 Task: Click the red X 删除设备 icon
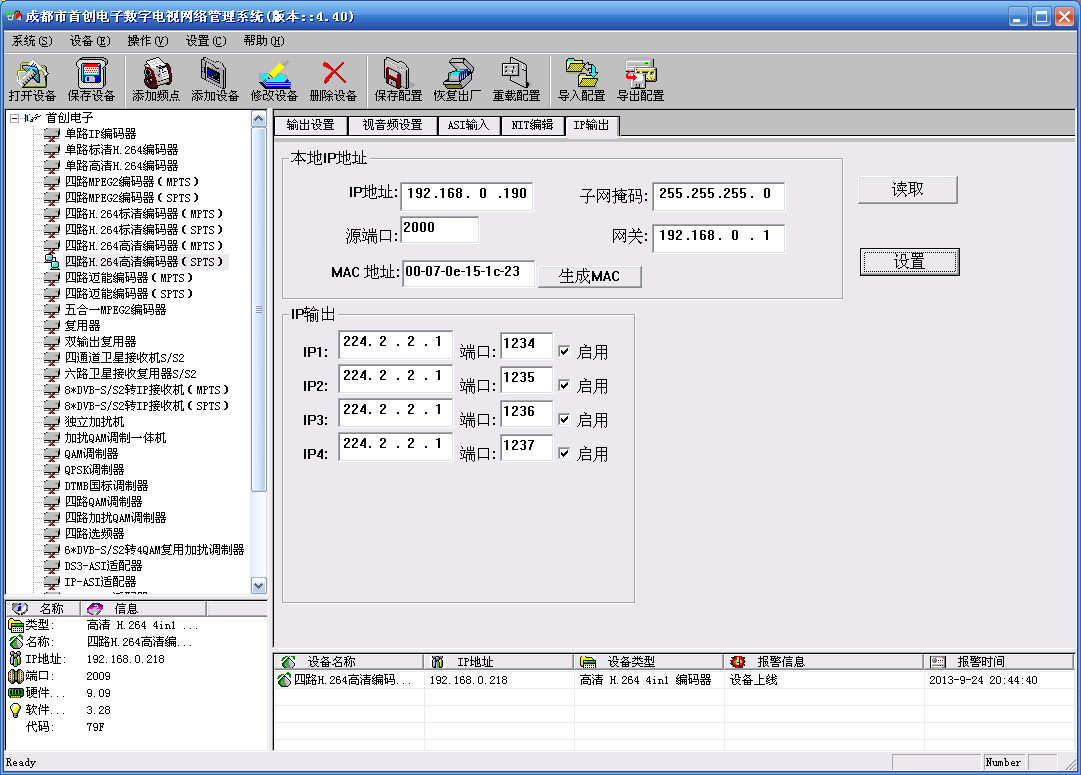(334, 72)
